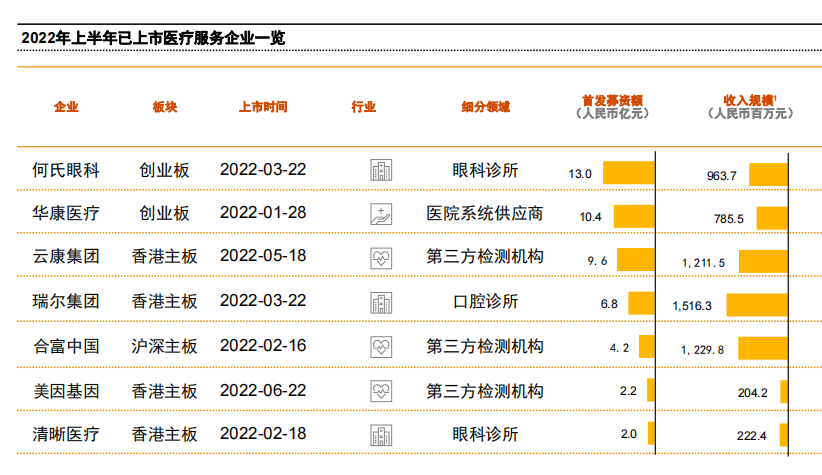
Task: Click the building icon in 清晰医疗 row
Action: pos(381,435)
